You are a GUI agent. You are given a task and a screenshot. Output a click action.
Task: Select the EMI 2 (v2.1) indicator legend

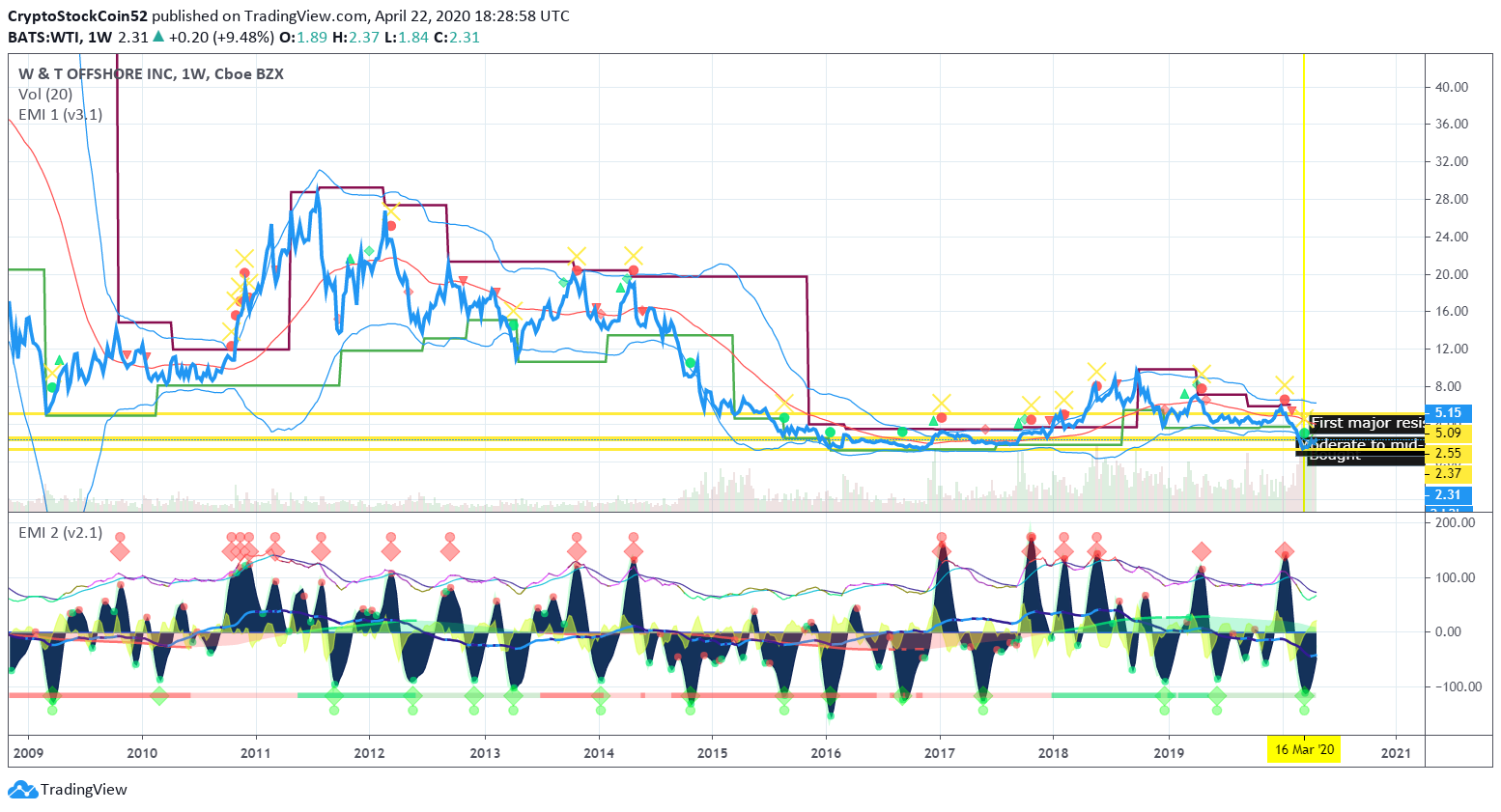pos(60,533)
